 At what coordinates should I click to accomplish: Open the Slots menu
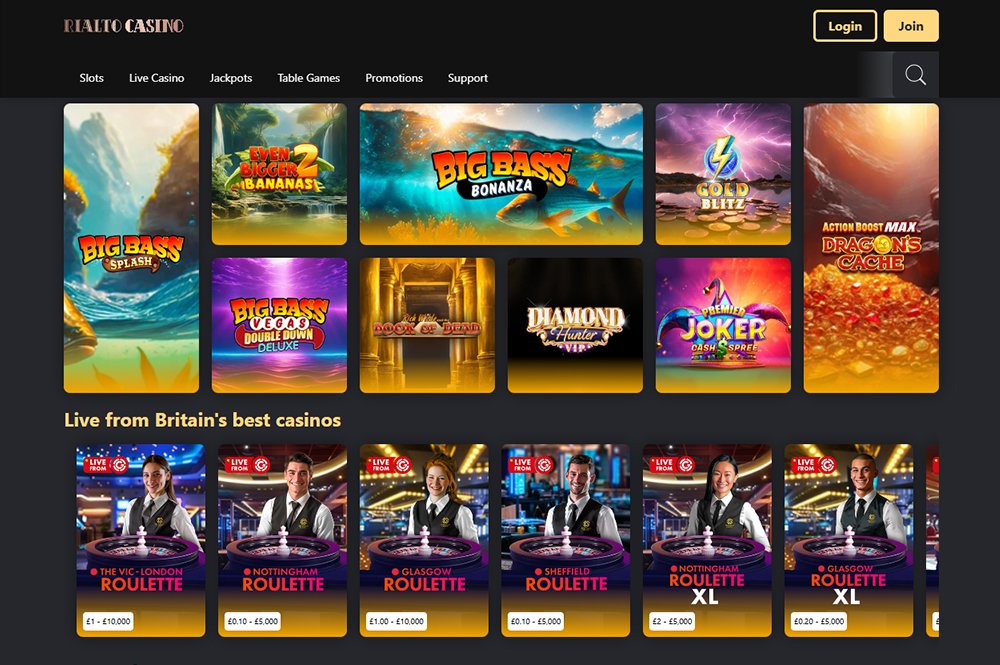coord(91,78)
